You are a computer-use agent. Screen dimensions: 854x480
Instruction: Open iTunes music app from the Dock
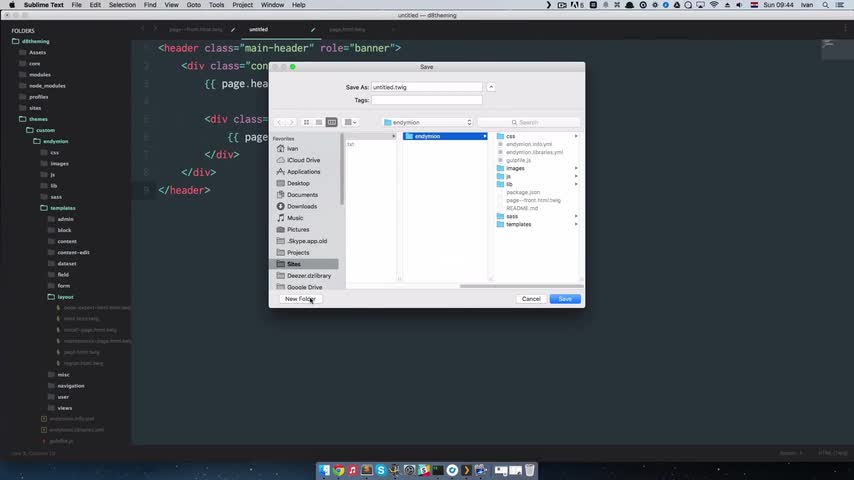(352, 470)
